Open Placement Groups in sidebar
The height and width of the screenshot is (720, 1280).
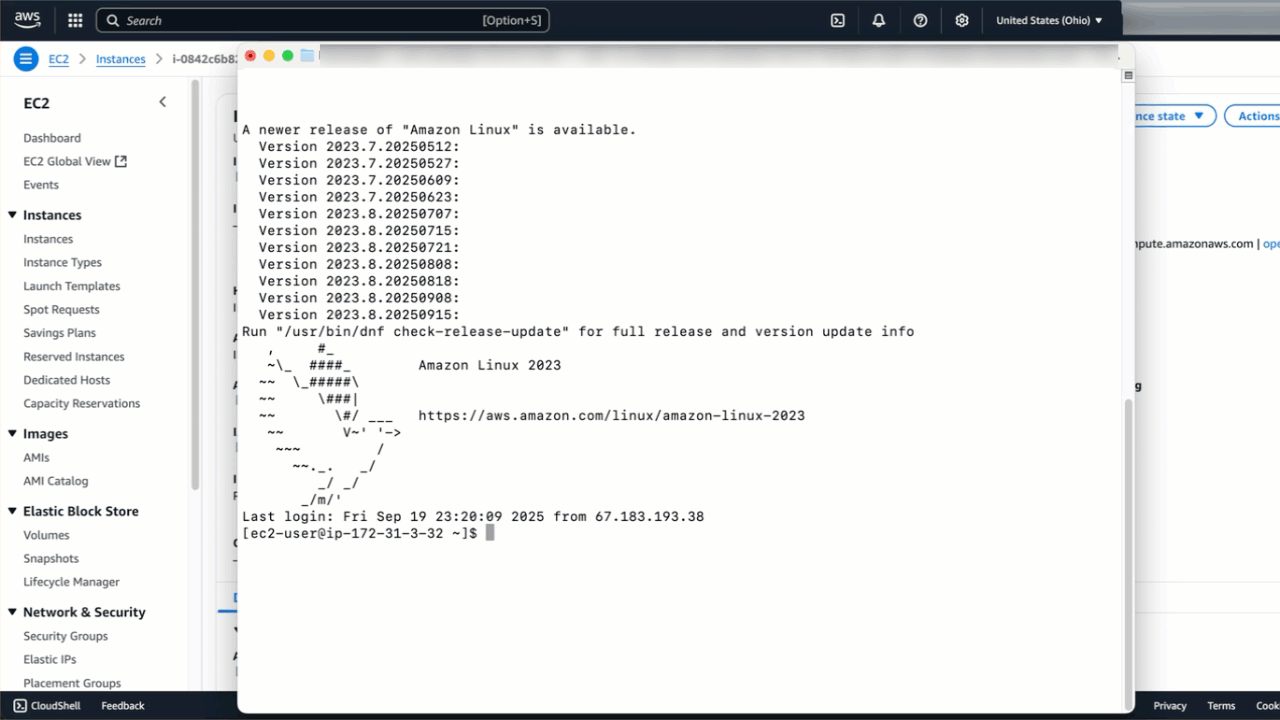point(72,683)
